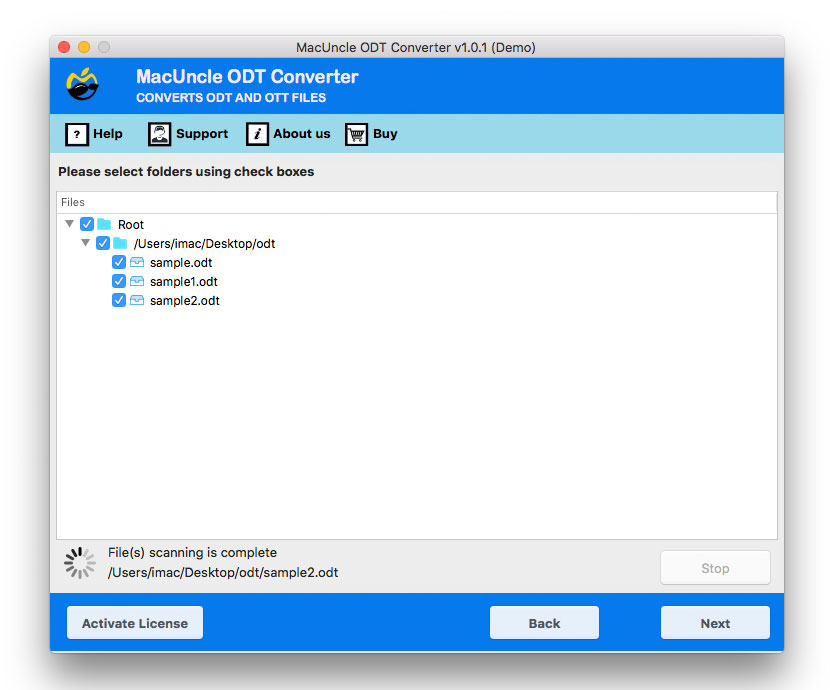Screen dimensions: 830x690
Task: Toggle the sample2.odt checkbox
Action: coord(119,300)
